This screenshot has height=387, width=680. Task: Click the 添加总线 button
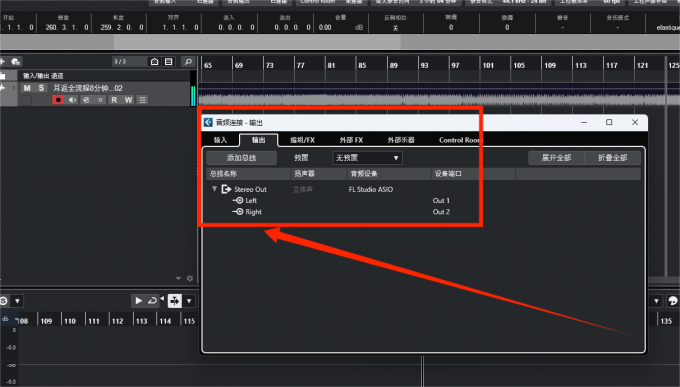[x=241, y=158]
